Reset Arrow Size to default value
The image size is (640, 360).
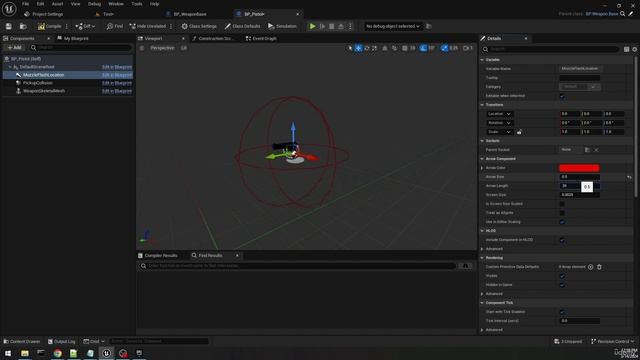pyautogui.click(x=629, y=177)
